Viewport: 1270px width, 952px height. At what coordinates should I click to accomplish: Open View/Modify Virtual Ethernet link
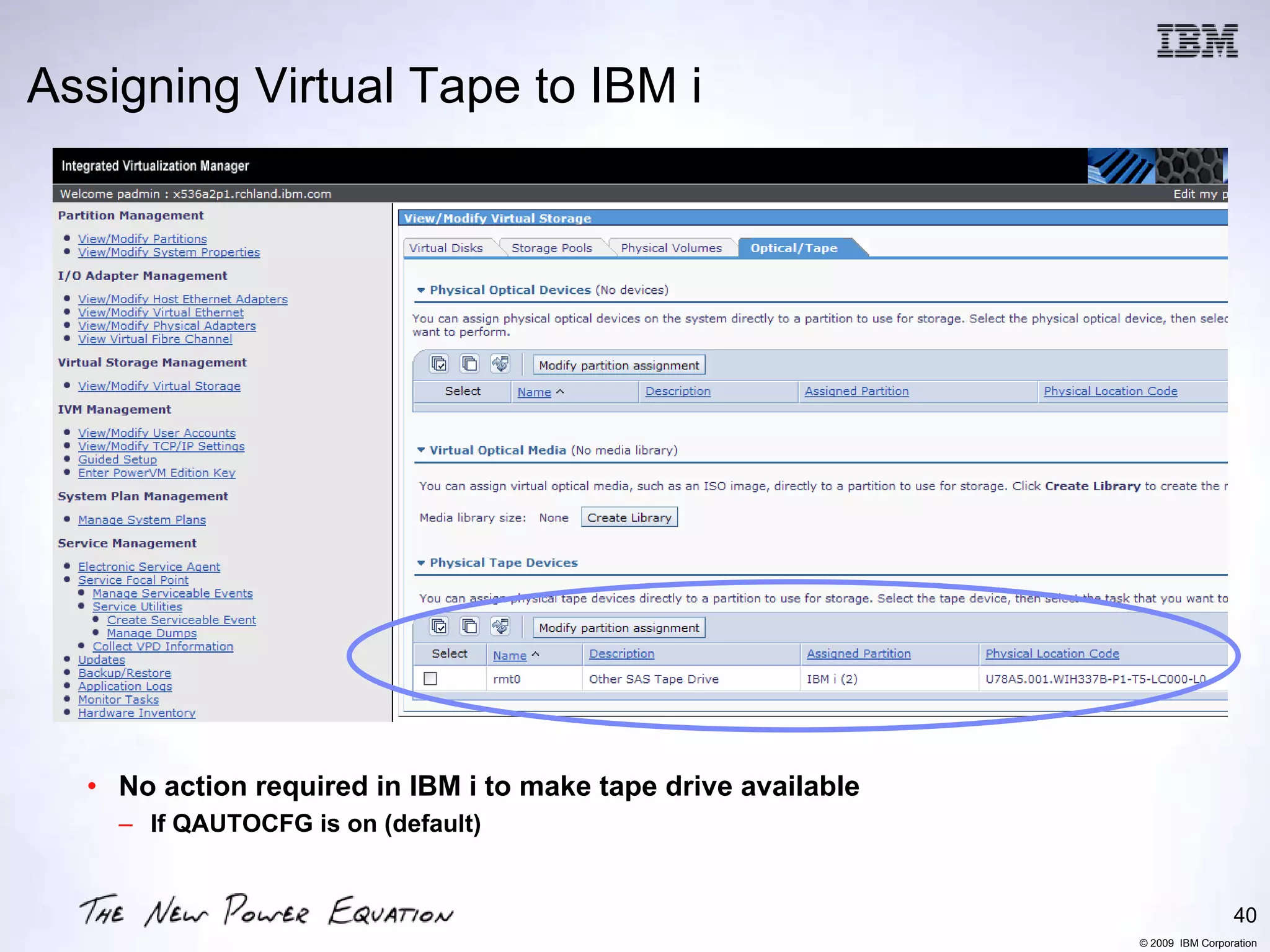tap(161, 312)
